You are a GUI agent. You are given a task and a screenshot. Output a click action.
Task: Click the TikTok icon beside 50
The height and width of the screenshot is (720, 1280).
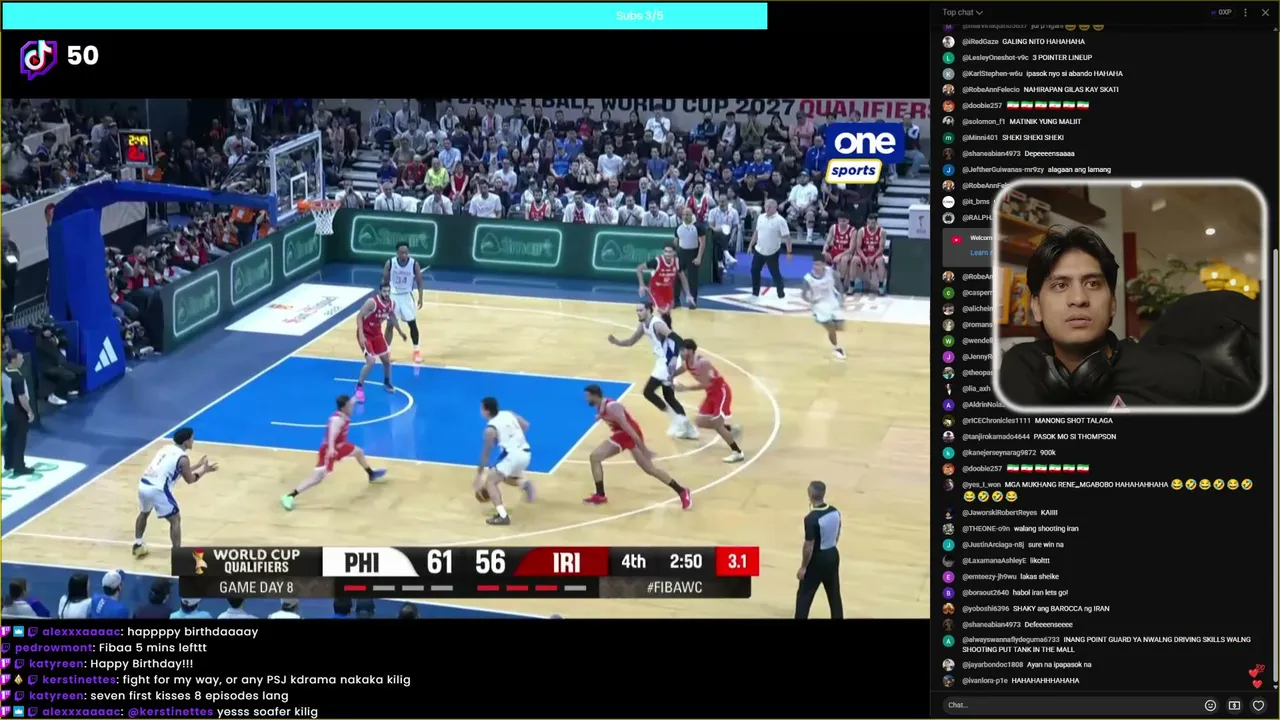[x=38, y=59]
